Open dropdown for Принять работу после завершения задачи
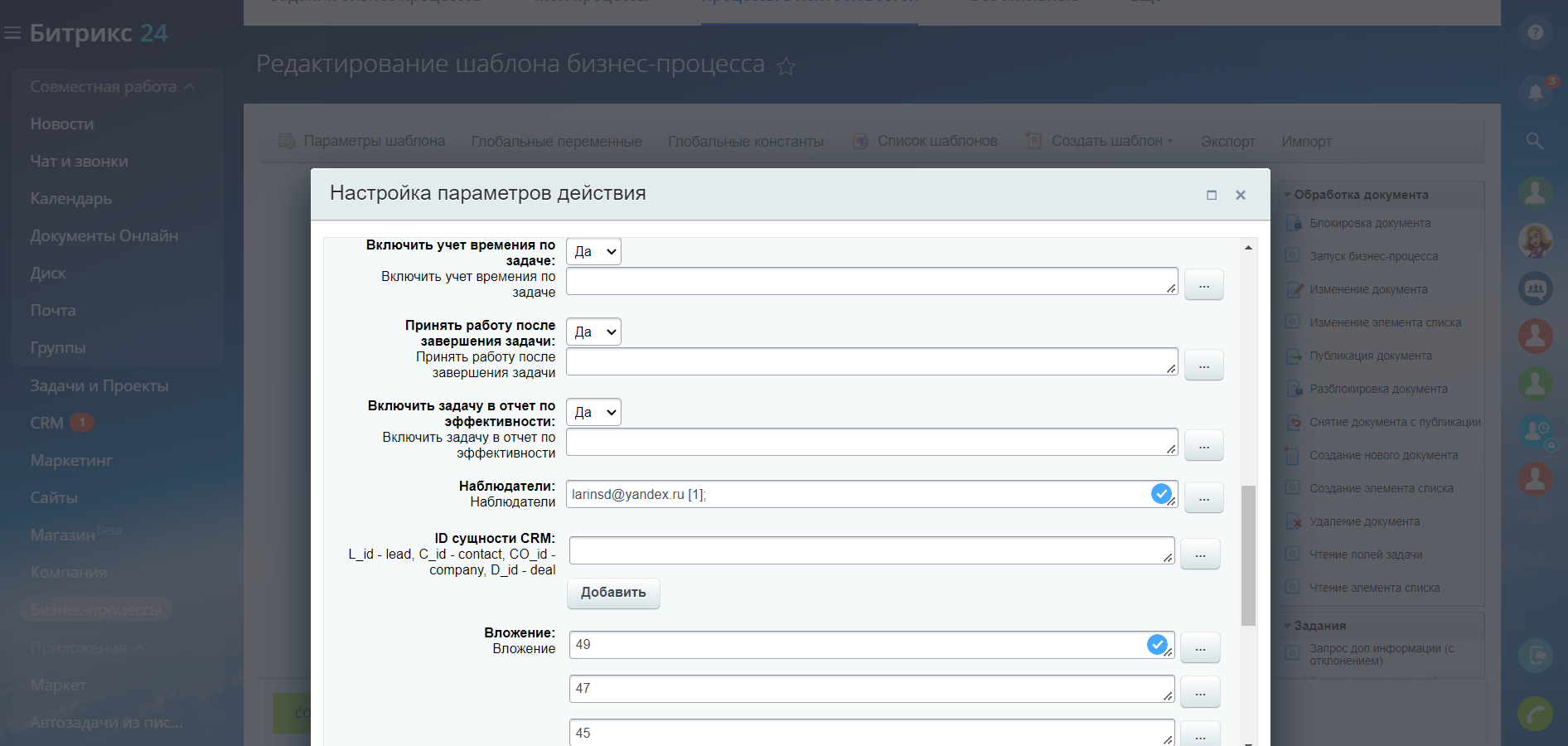 click(593, 332)
